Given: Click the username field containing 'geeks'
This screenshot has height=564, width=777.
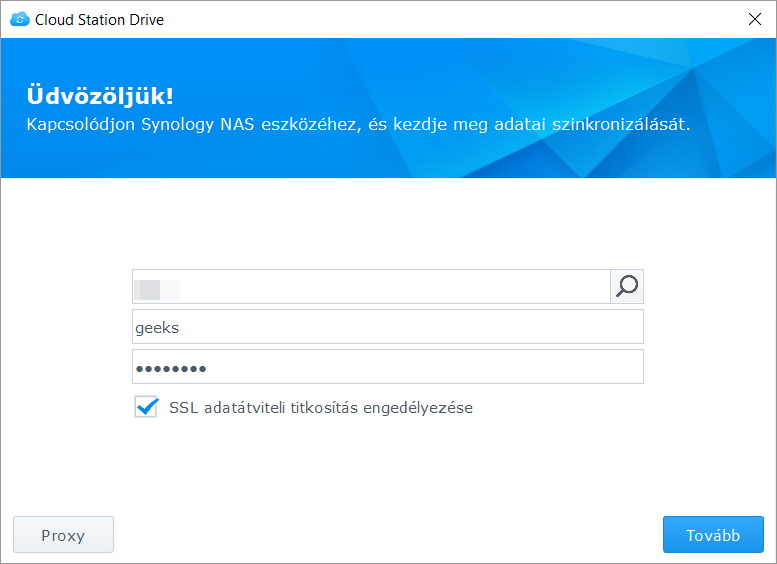Looking at the screenshot, I should tap(387, 327).
